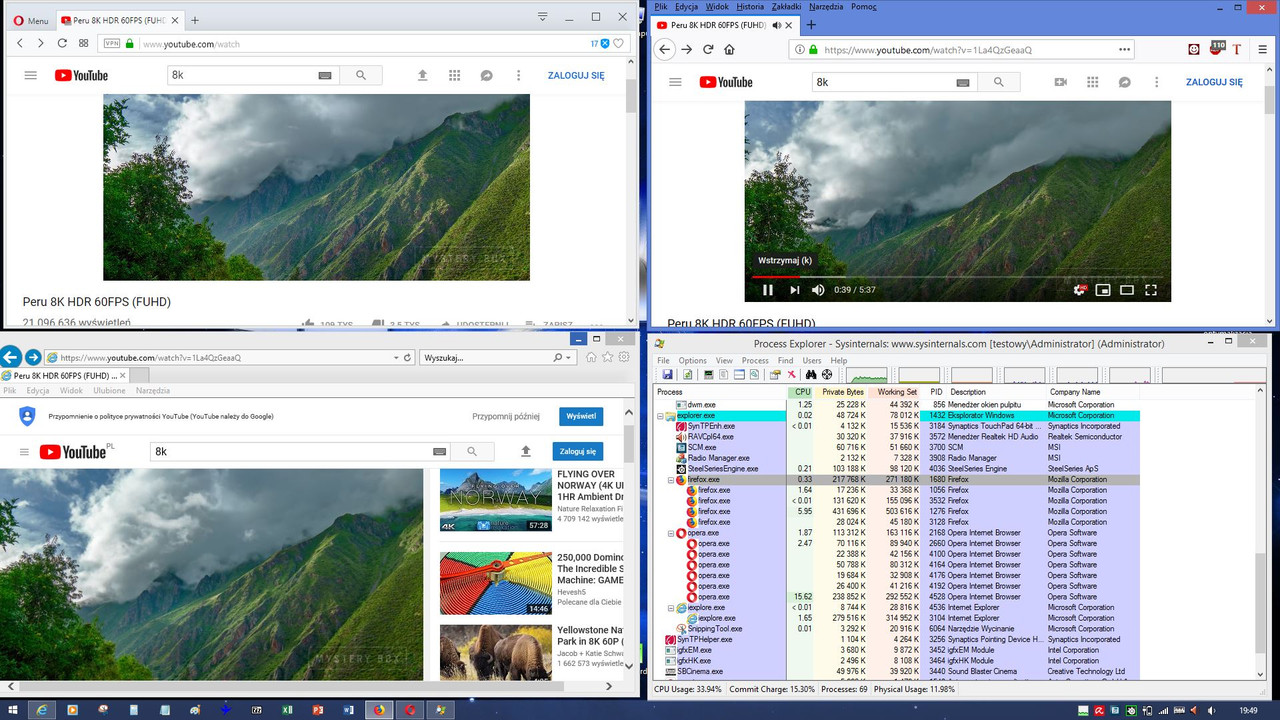Screen dimensions: 1280x720
Task: Open the Zakładki menu in Firefox
Action: [787, 6]
